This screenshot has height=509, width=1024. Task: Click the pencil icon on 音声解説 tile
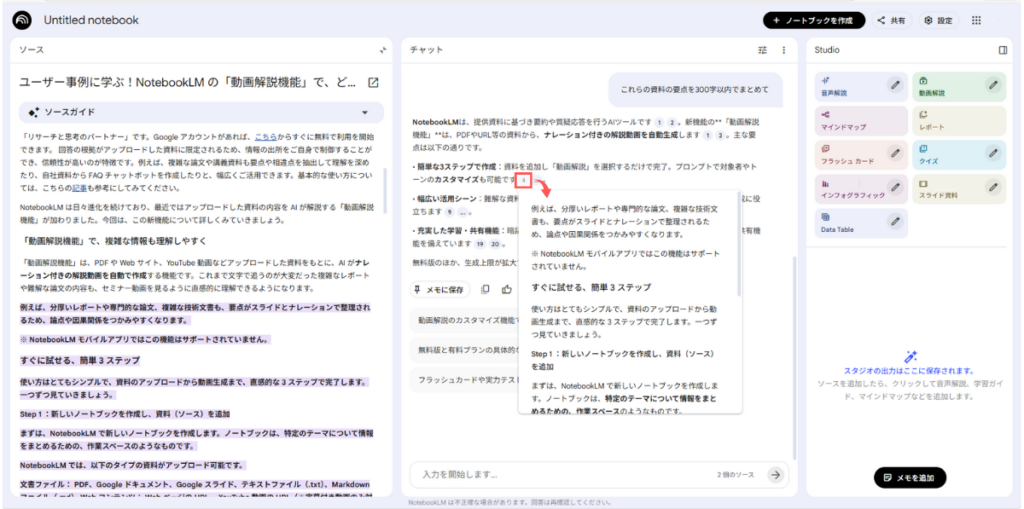coord(895,84)
